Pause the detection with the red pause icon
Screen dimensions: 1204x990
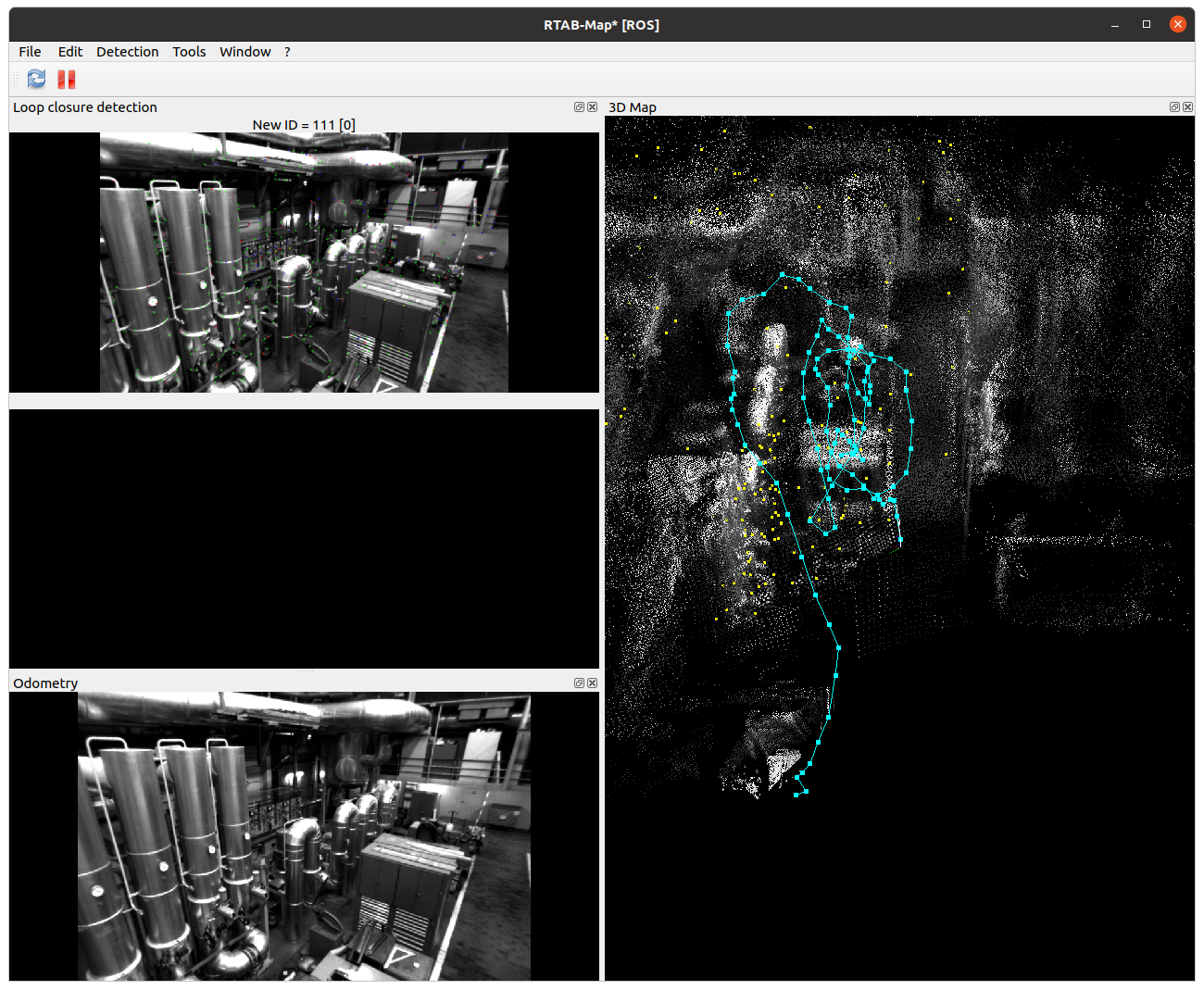[x=67, y=80]
